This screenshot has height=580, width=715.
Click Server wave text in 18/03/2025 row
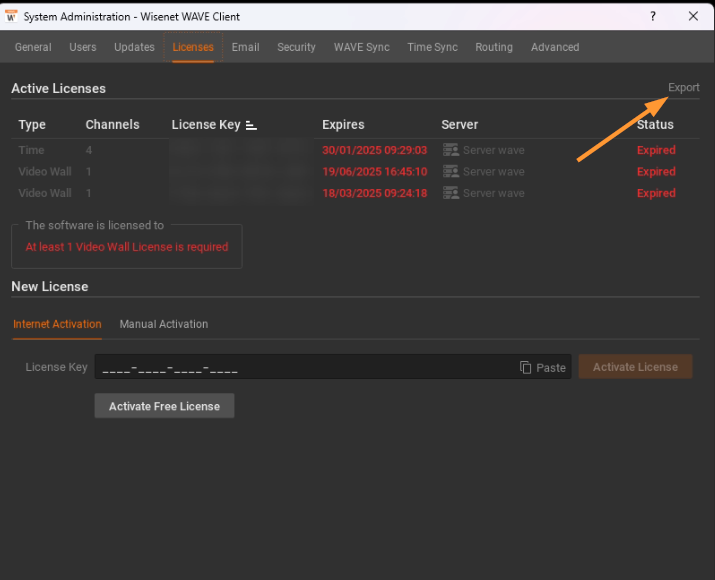click(x=494, y=193)
